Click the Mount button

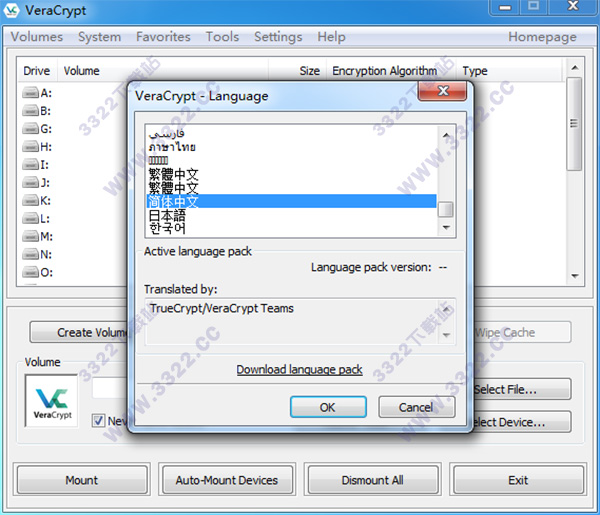click(x=82, y=480)
